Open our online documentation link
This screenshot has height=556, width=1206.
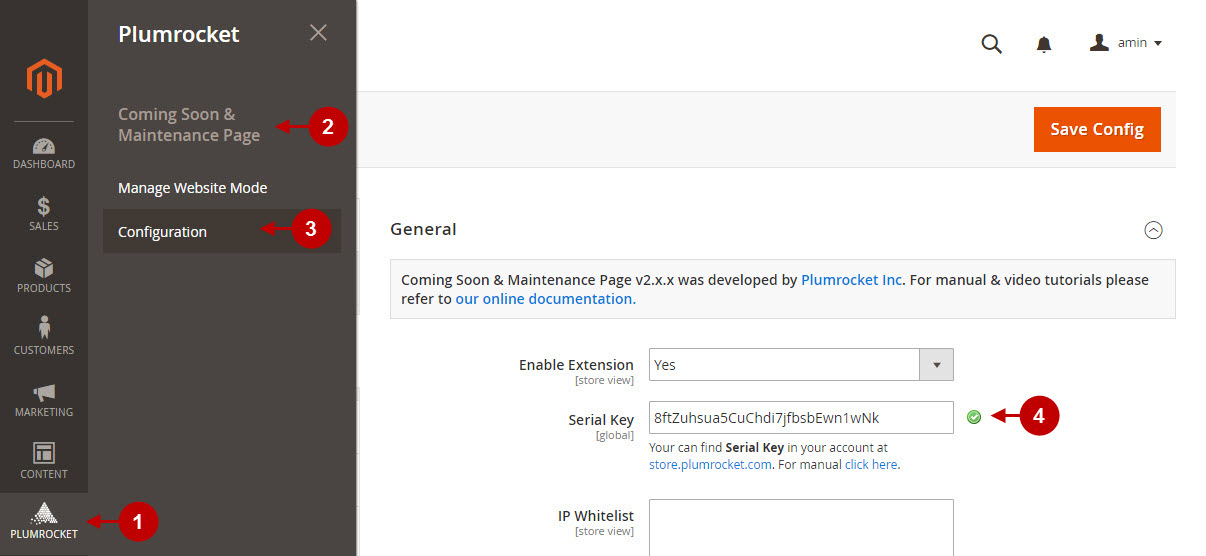pos(545,298)
